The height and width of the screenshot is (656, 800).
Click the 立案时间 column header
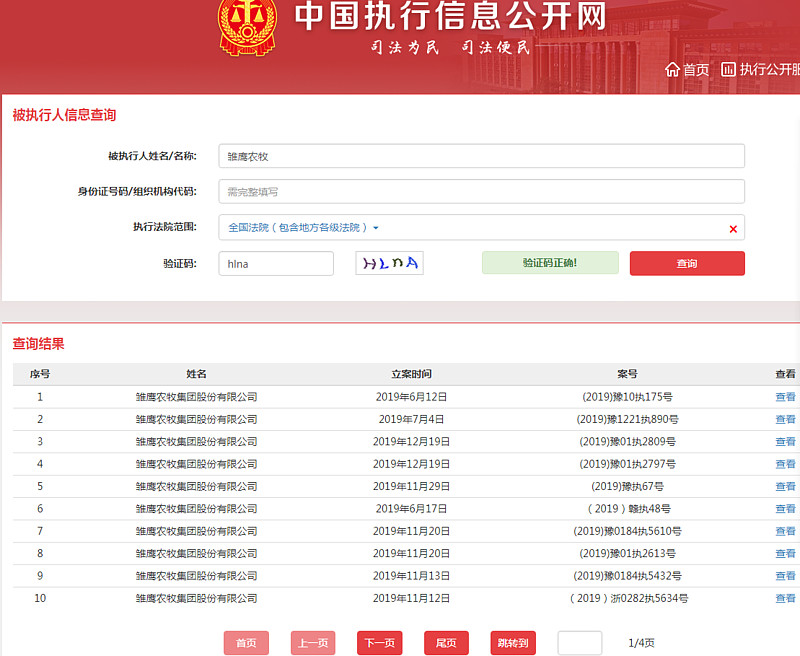[411, 374]
